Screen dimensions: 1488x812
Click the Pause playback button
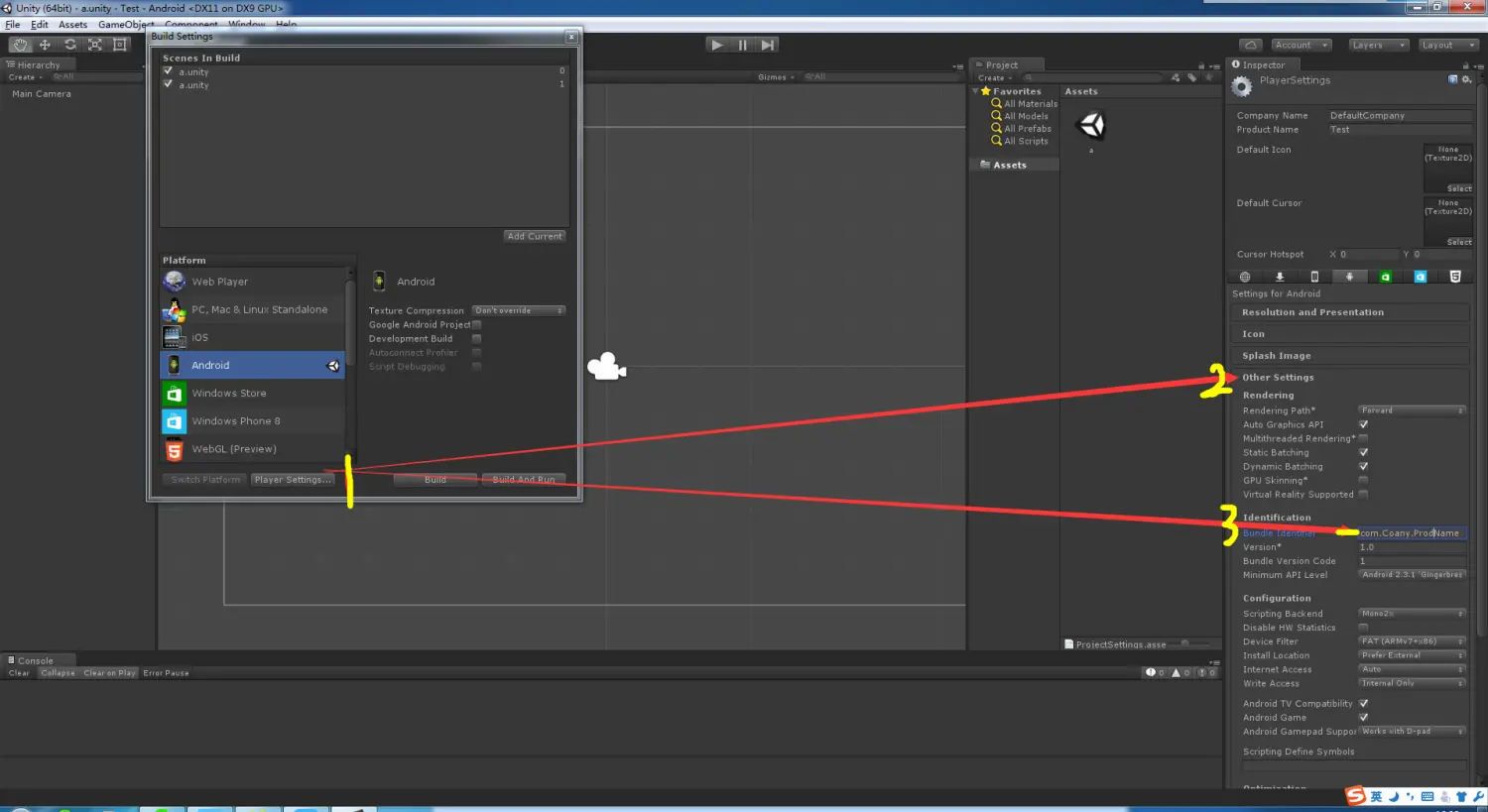tap(742, 45)
